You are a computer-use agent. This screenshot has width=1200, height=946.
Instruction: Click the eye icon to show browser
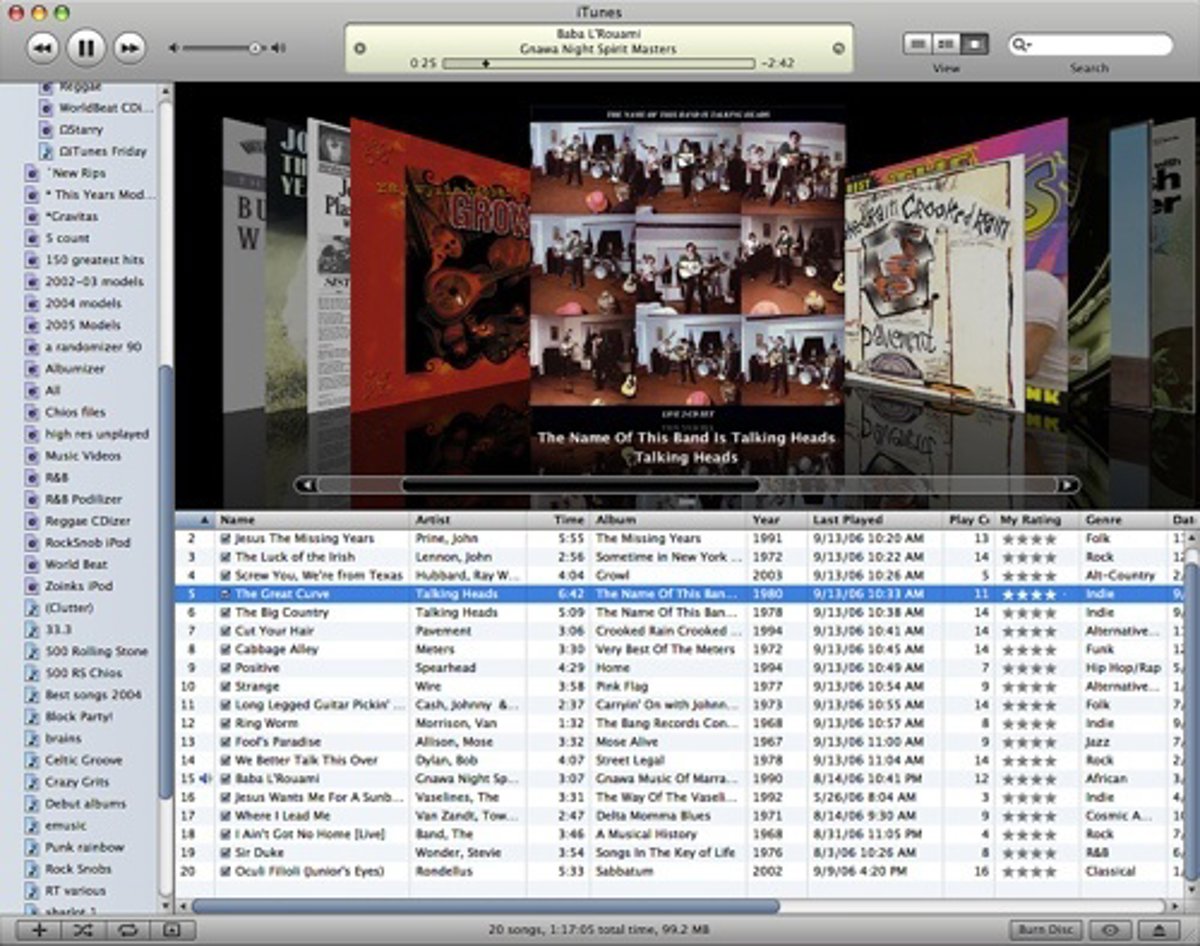click(x=1110, y=930)
